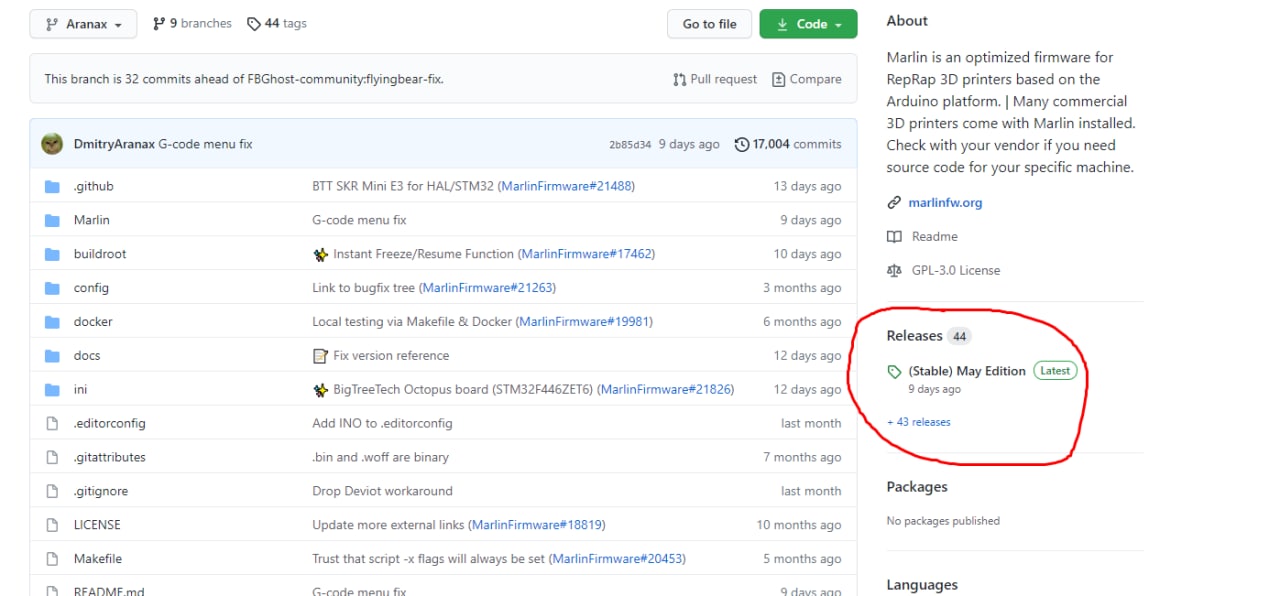Open '.bin and .woff are binary' commit

point(380,457)
